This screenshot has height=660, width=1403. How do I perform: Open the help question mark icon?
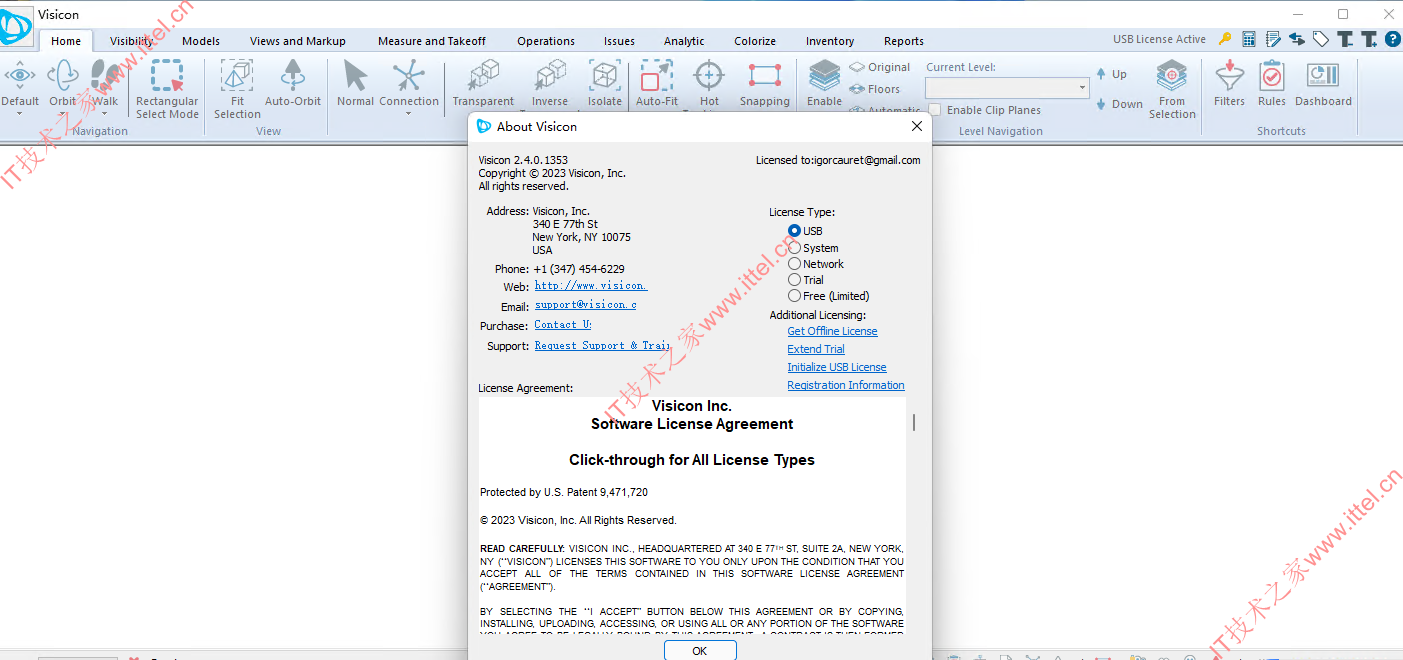(1392, 39)
